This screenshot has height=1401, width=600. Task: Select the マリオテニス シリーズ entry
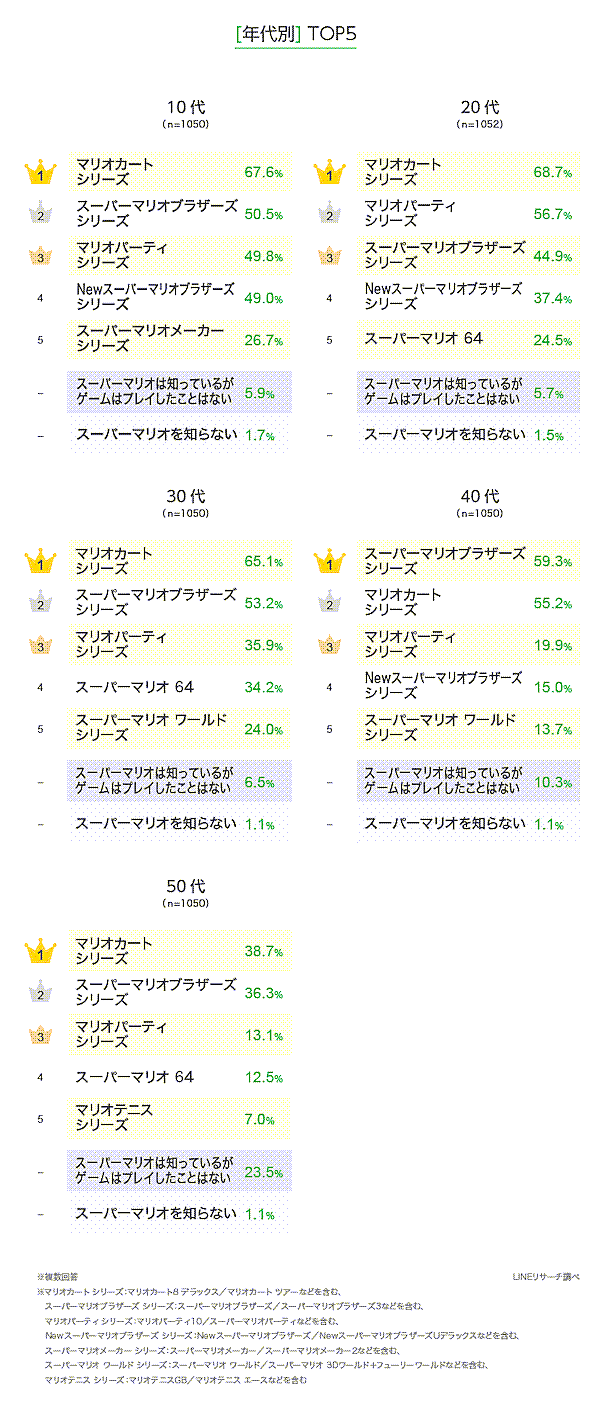pyautogui.click(x=114, y=1117)
